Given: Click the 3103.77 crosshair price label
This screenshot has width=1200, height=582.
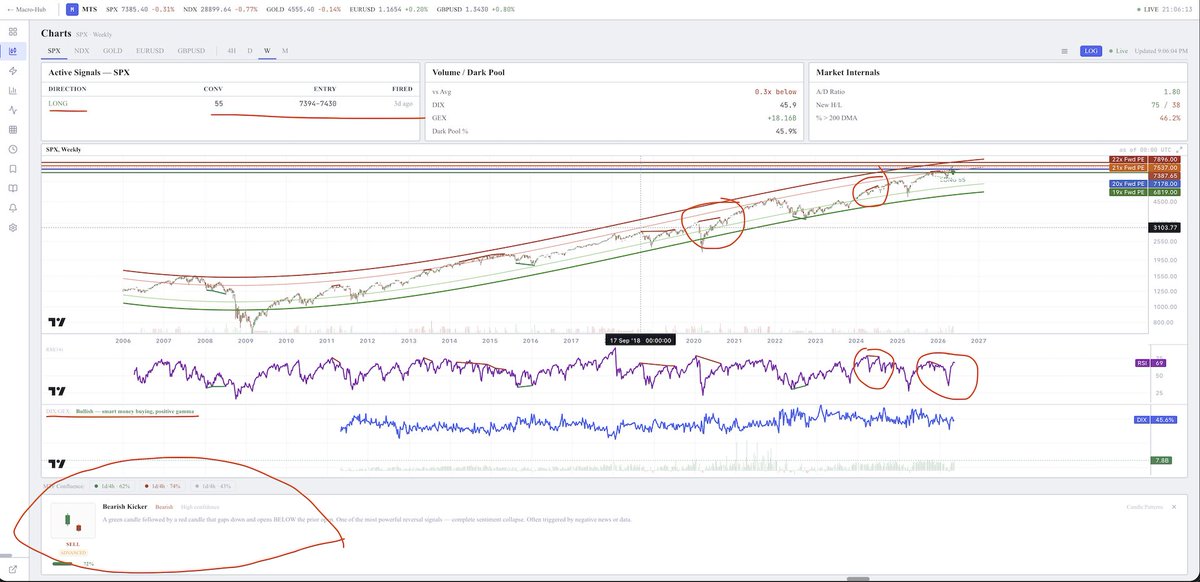Looking at the screenshot, I should [1166, 228].
